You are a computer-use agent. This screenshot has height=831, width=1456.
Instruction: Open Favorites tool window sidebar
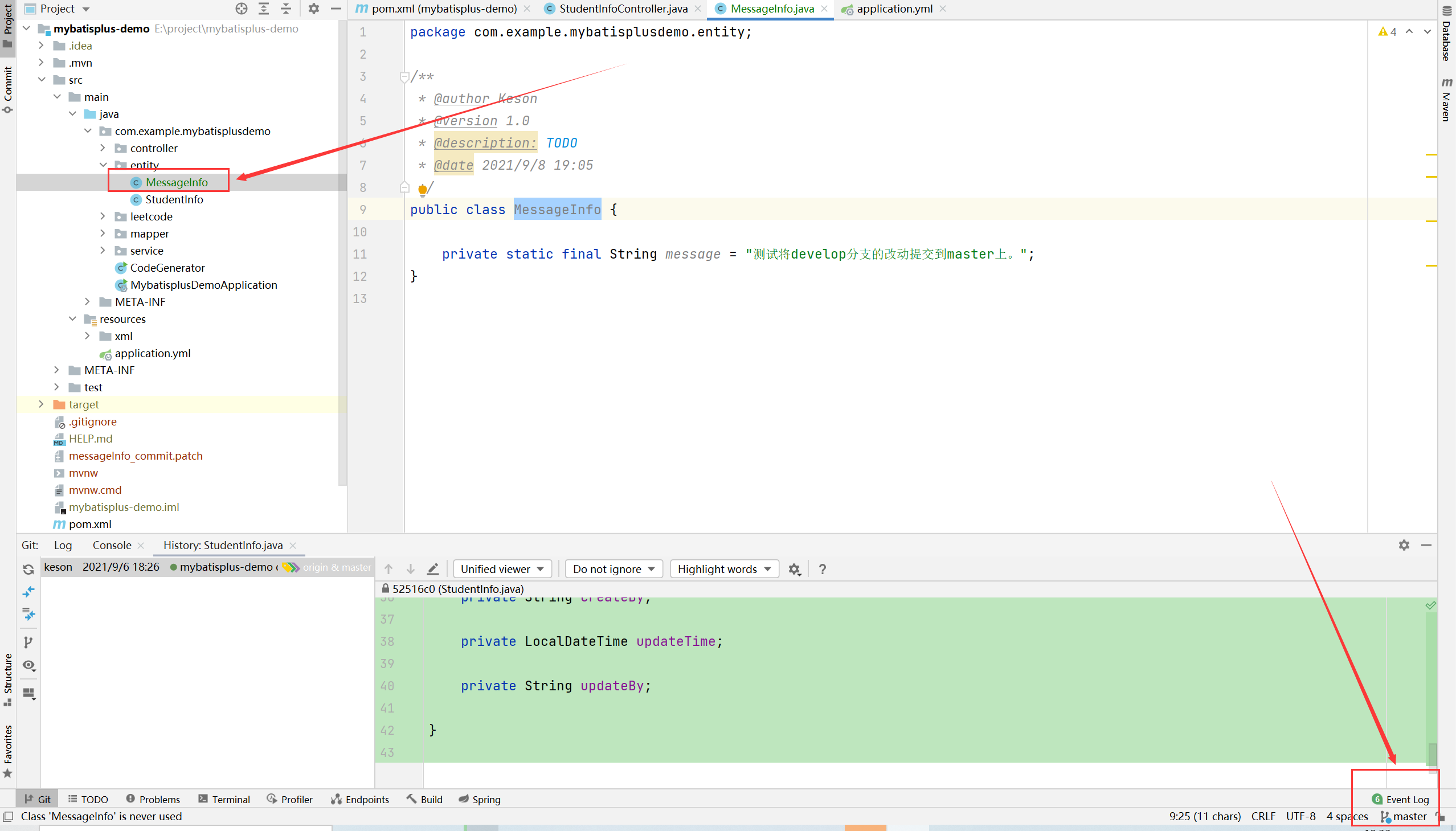coord(8,751)
